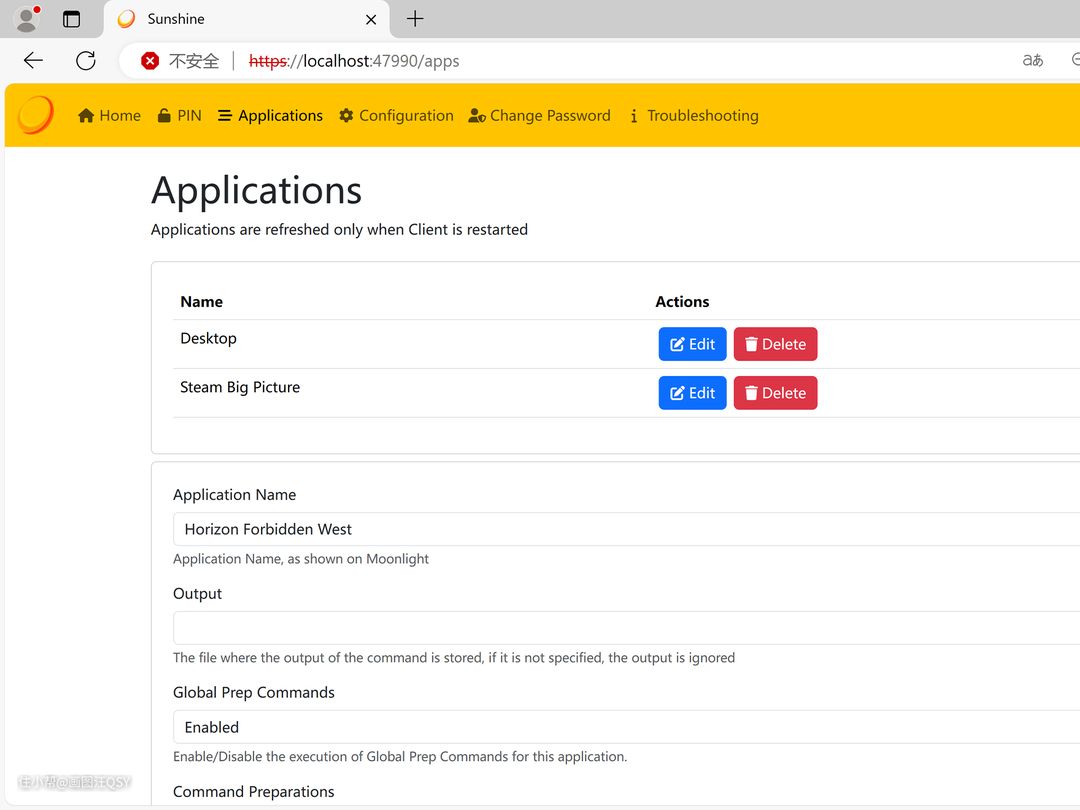Select the Sunshine browser tab
Image resolution: width=1080 pixels, height=810 pixels.
click(x=247, y=19)
